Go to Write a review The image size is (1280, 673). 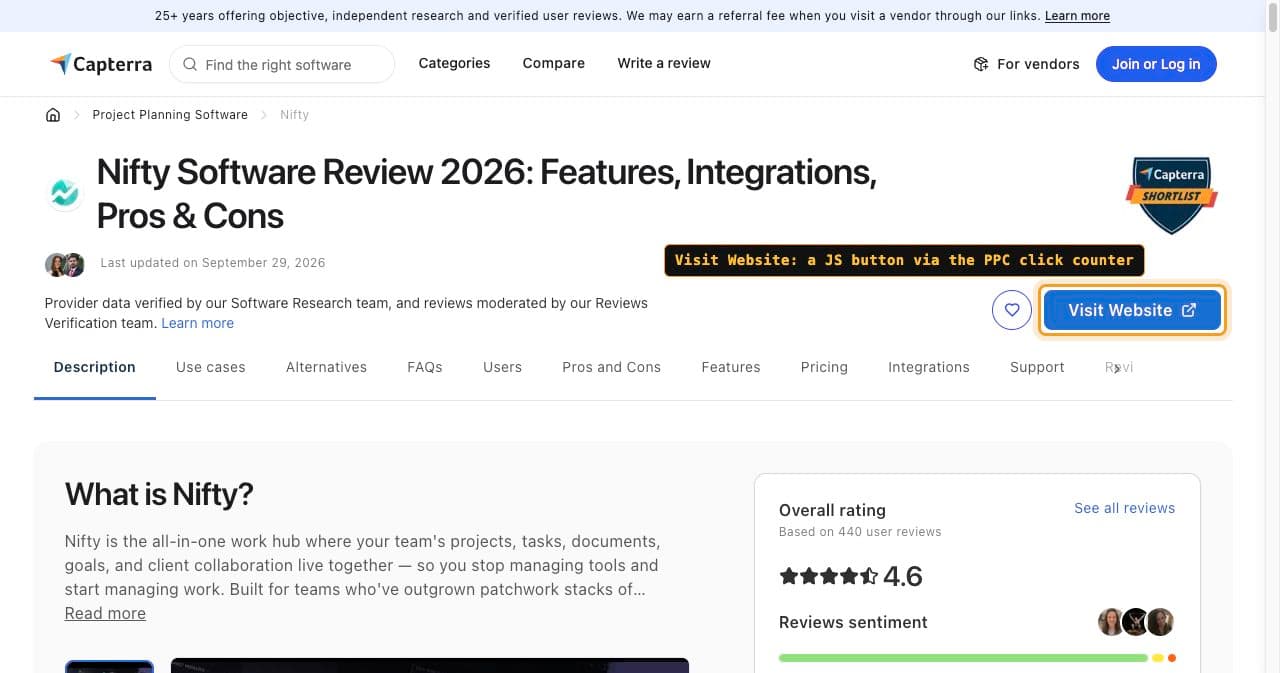tap(664, 63)
